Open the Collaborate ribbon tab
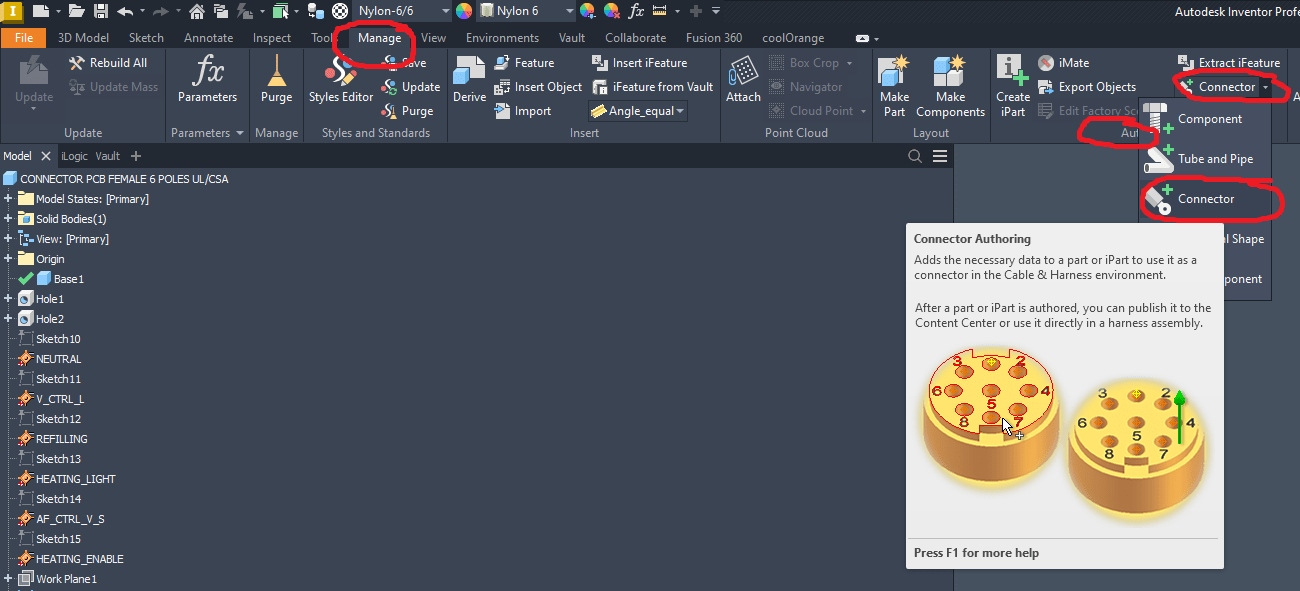The image size is (1300, 591). coord(635,38)
